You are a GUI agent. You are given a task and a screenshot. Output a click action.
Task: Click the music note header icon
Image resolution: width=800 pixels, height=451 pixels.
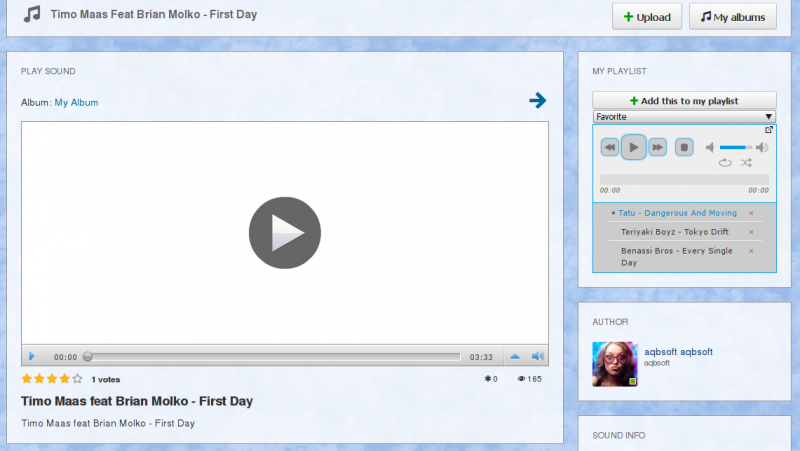point(32,14)
